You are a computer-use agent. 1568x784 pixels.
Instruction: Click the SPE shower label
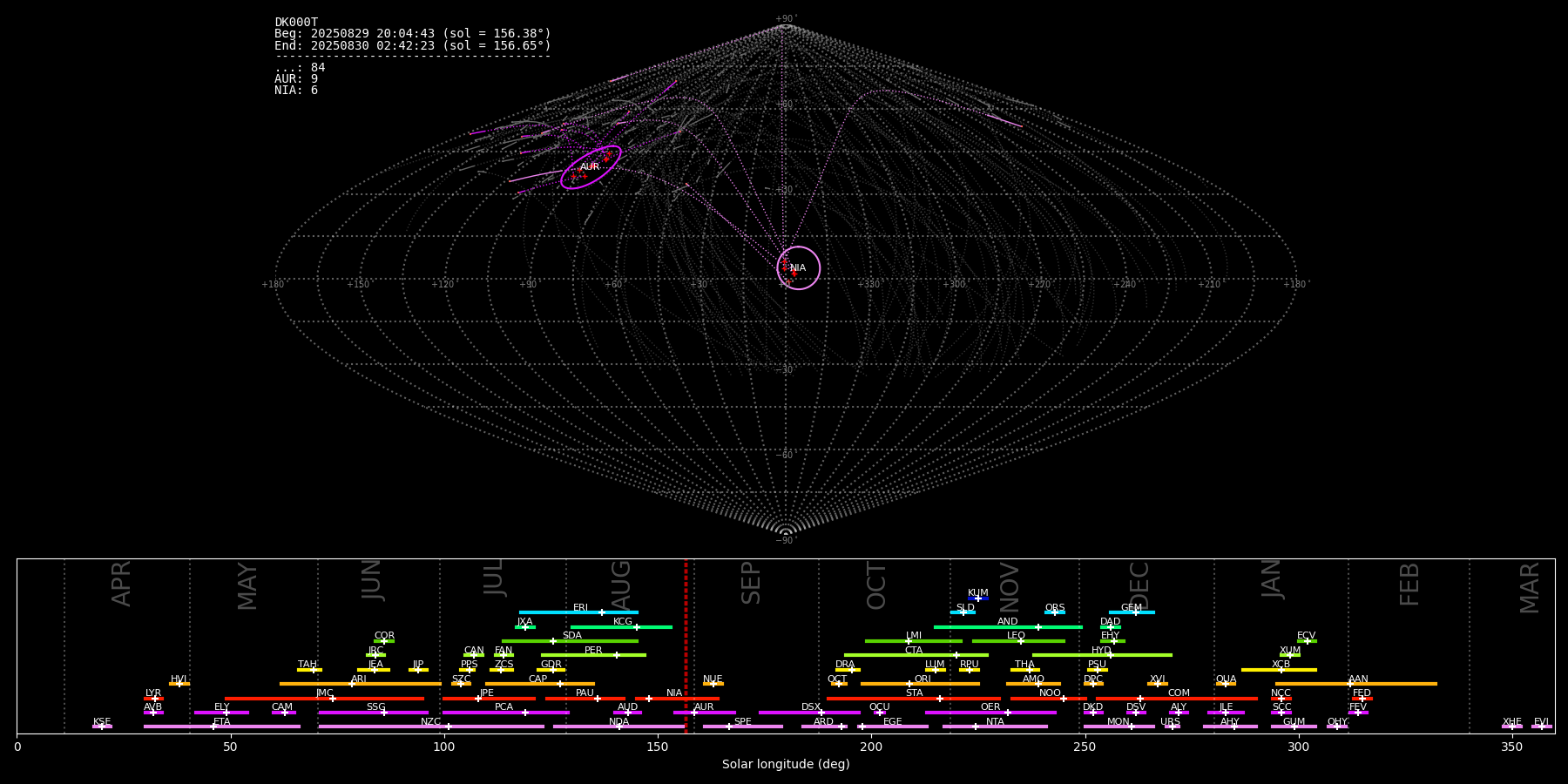(743, 722)
